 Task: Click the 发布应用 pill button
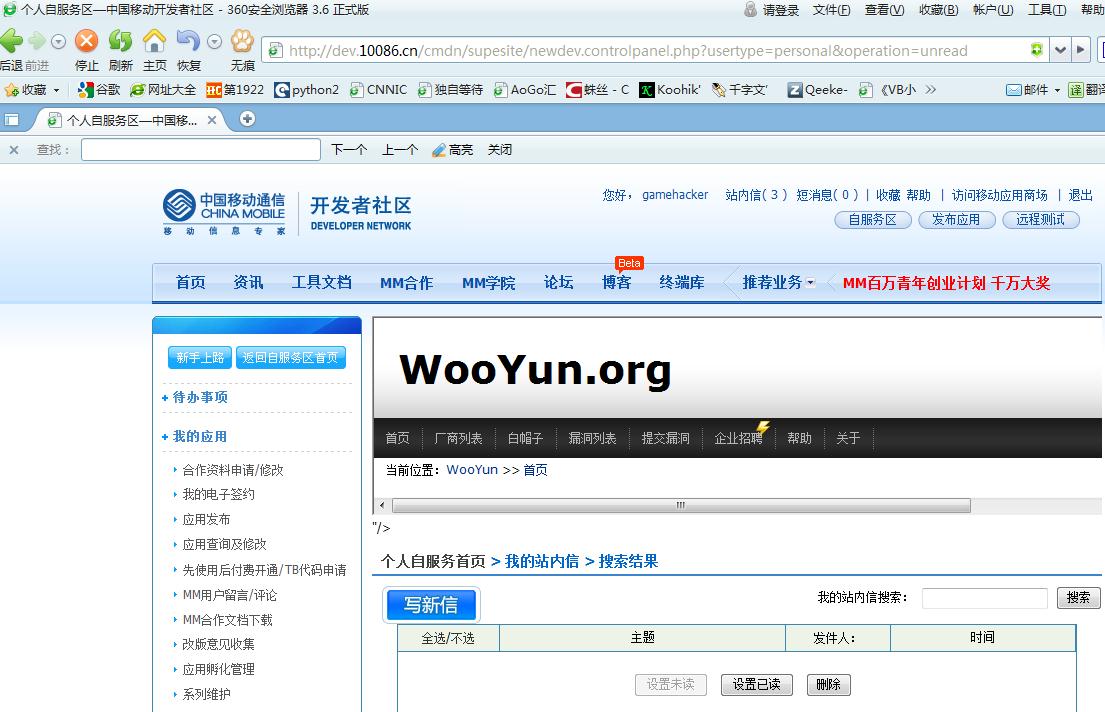click(956, 220)
